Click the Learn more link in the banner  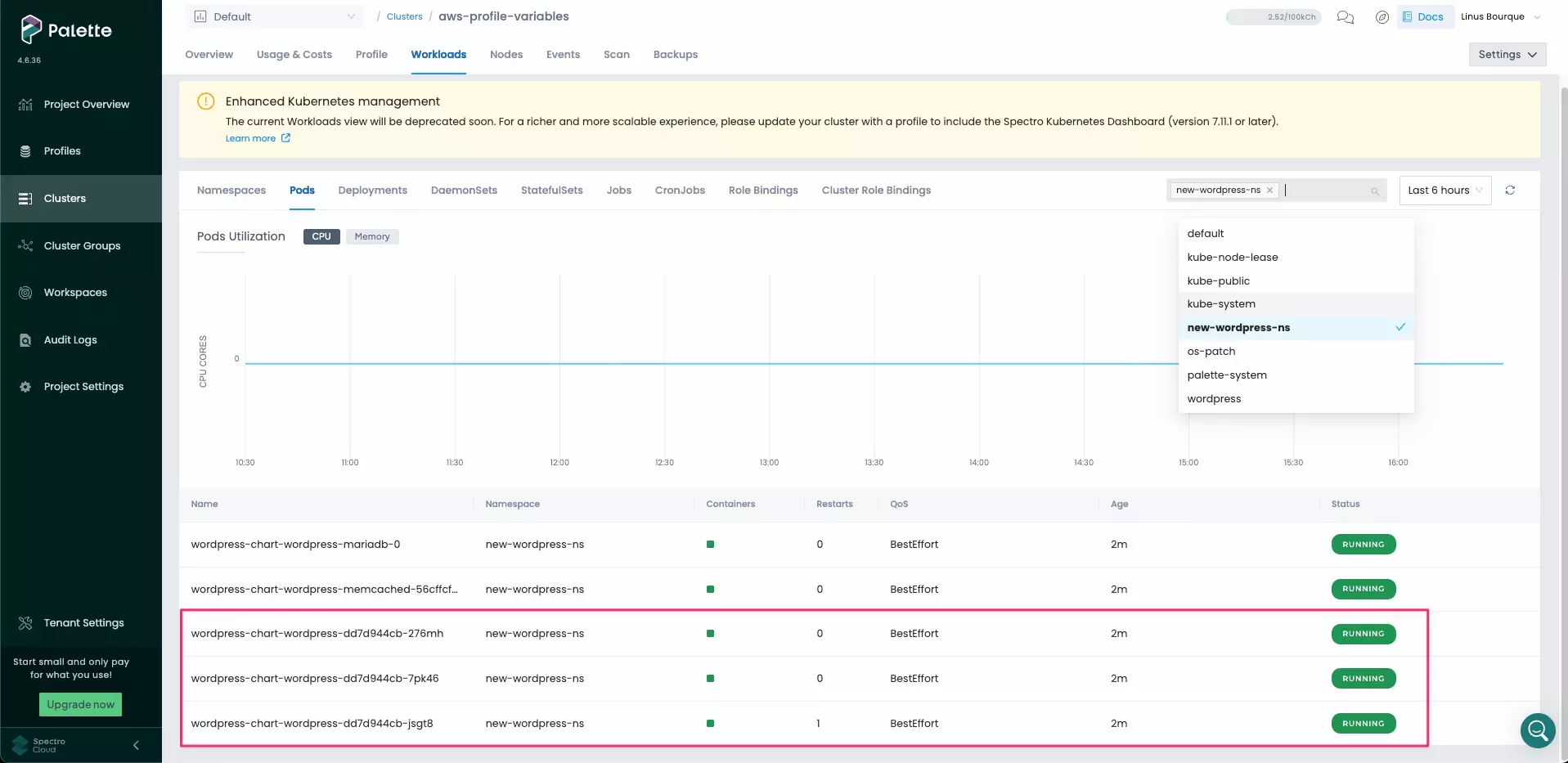pos(252,138)
